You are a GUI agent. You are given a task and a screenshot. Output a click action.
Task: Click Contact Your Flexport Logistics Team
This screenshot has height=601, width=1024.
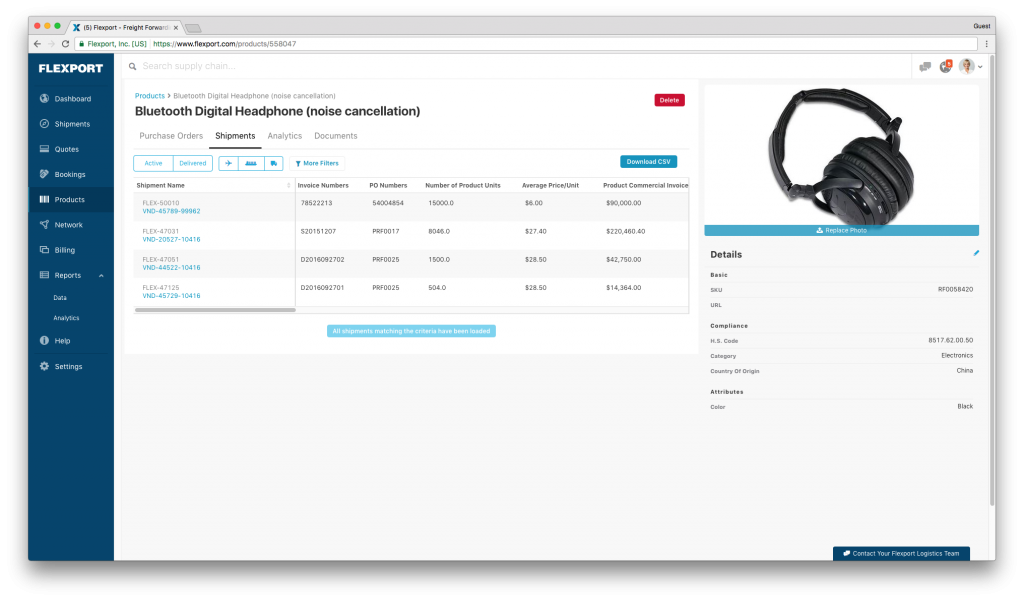pyautogui.click(x=901, y=553)
